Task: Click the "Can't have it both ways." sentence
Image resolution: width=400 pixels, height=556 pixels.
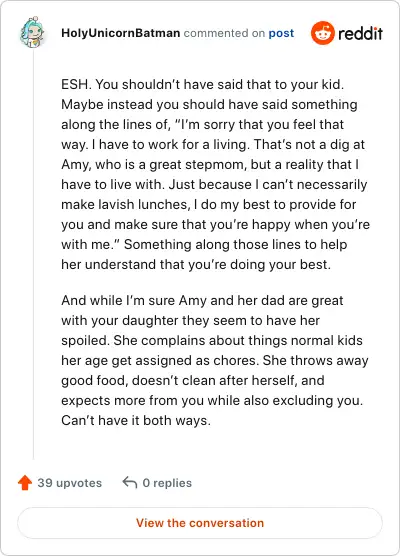Action: pyautogui.click(x=136, y=421)
